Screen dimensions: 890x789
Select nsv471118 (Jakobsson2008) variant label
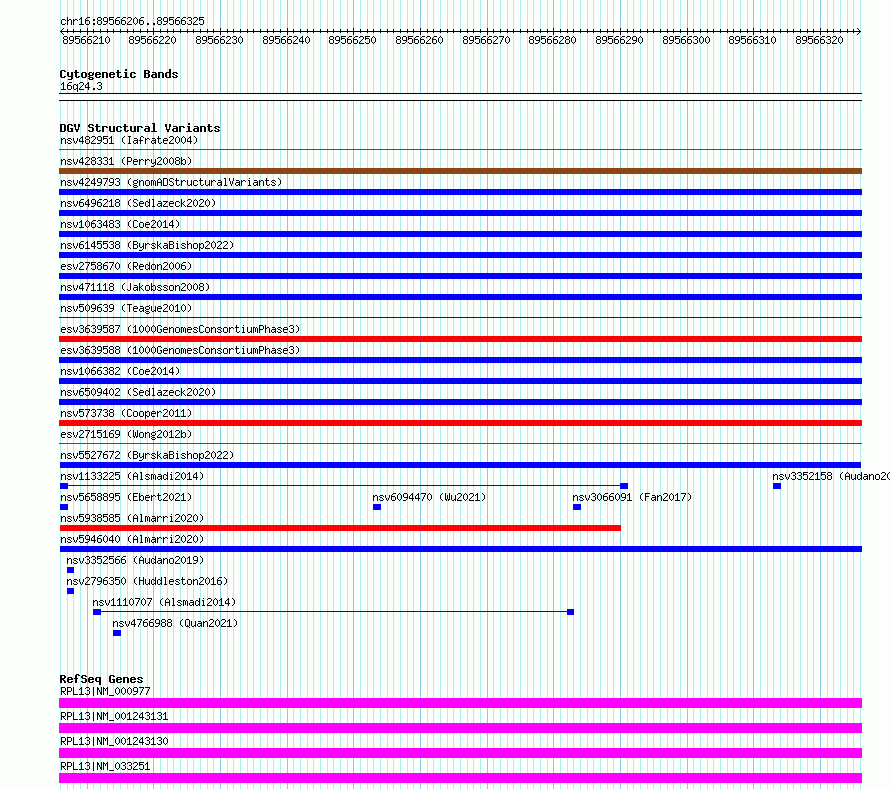pyautogui.click(x=135, y=287)
